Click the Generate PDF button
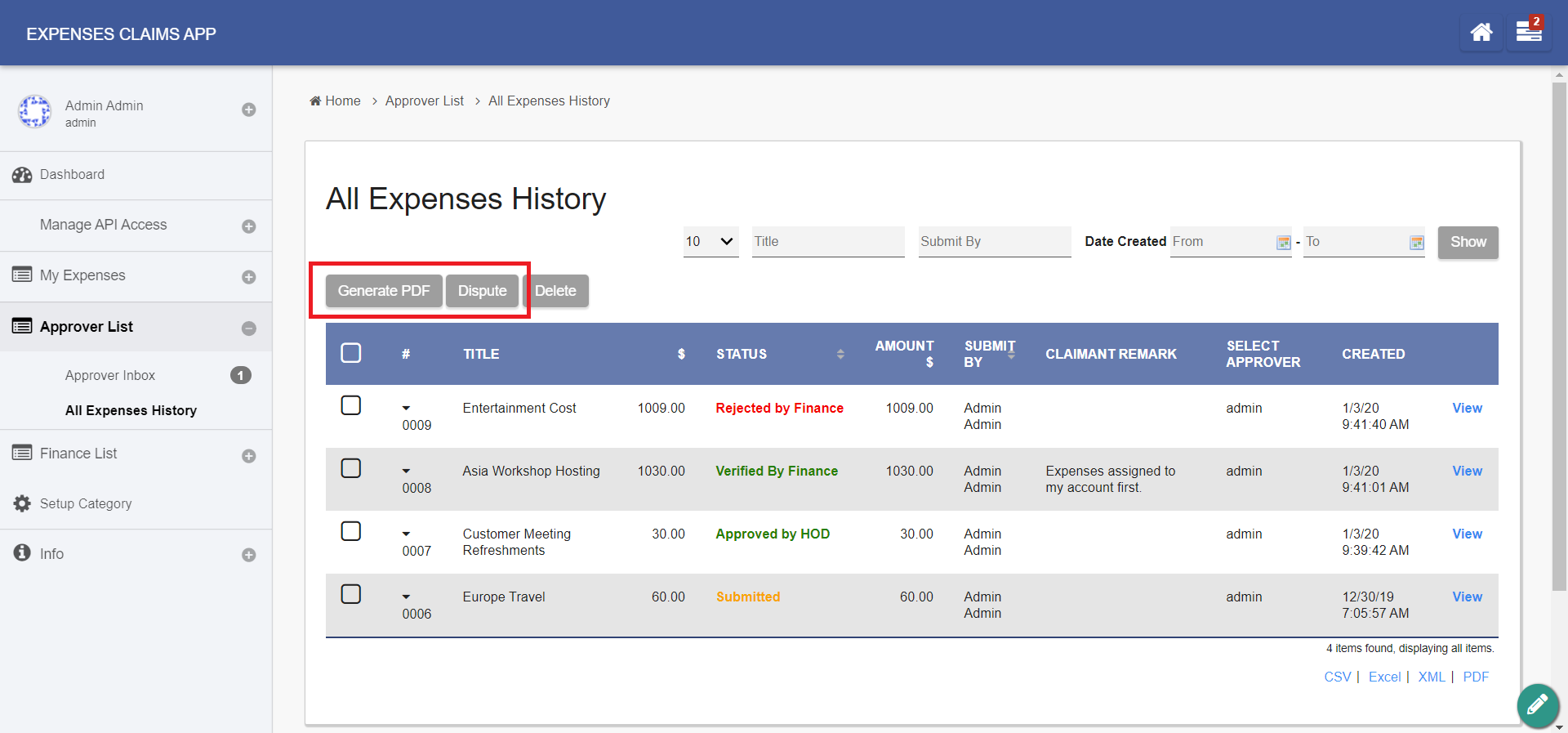1568x733 pixels. (384, 291)
